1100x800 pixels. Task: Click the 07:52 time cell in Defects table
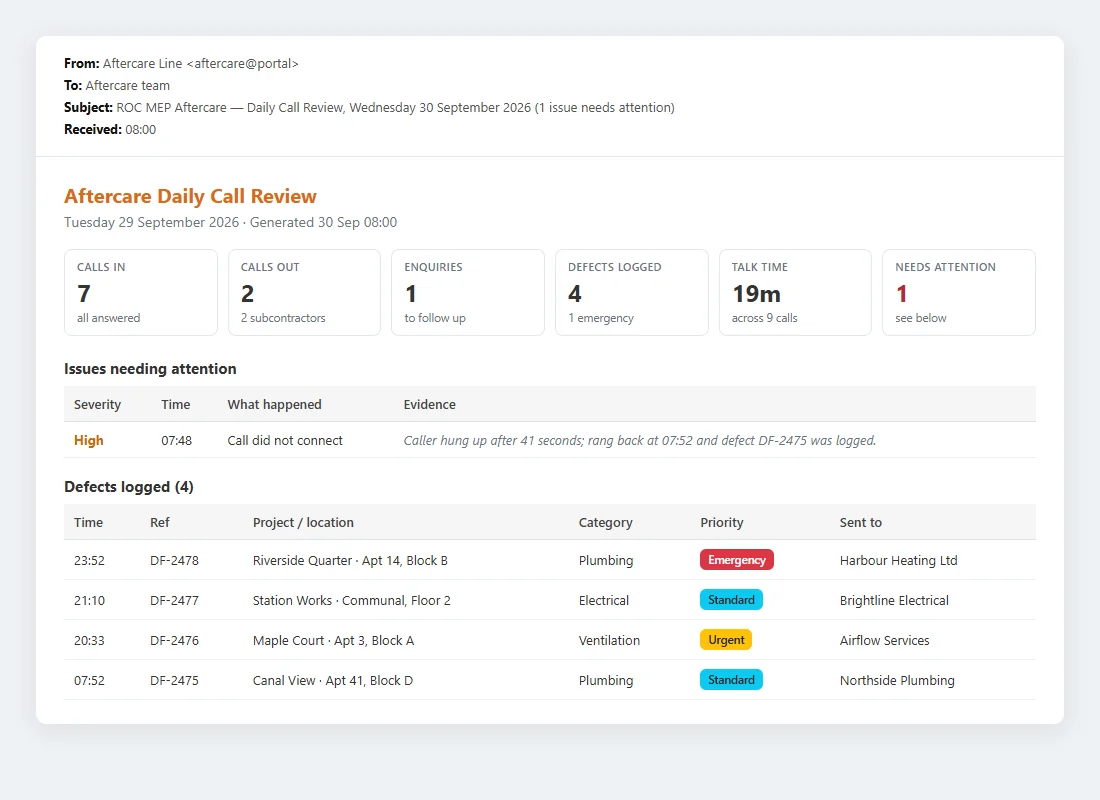point(89,680)
